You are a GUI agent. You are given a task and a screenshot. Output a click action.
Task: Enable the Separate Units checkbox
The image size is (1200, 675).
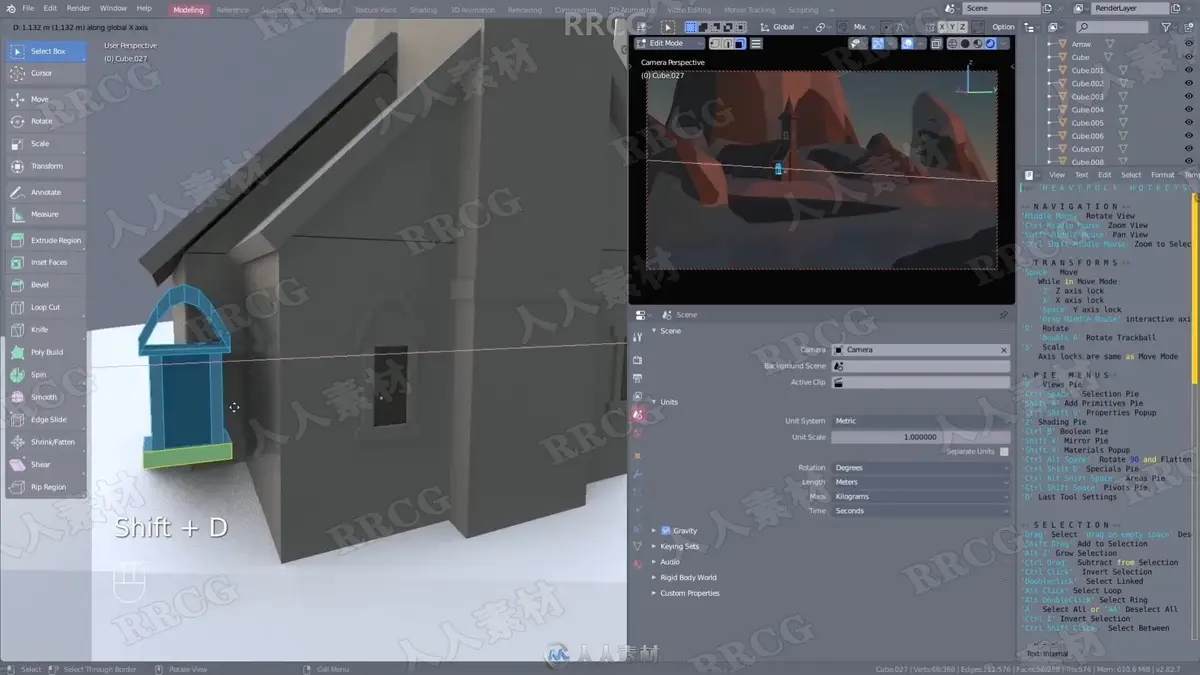[1004, 452]
